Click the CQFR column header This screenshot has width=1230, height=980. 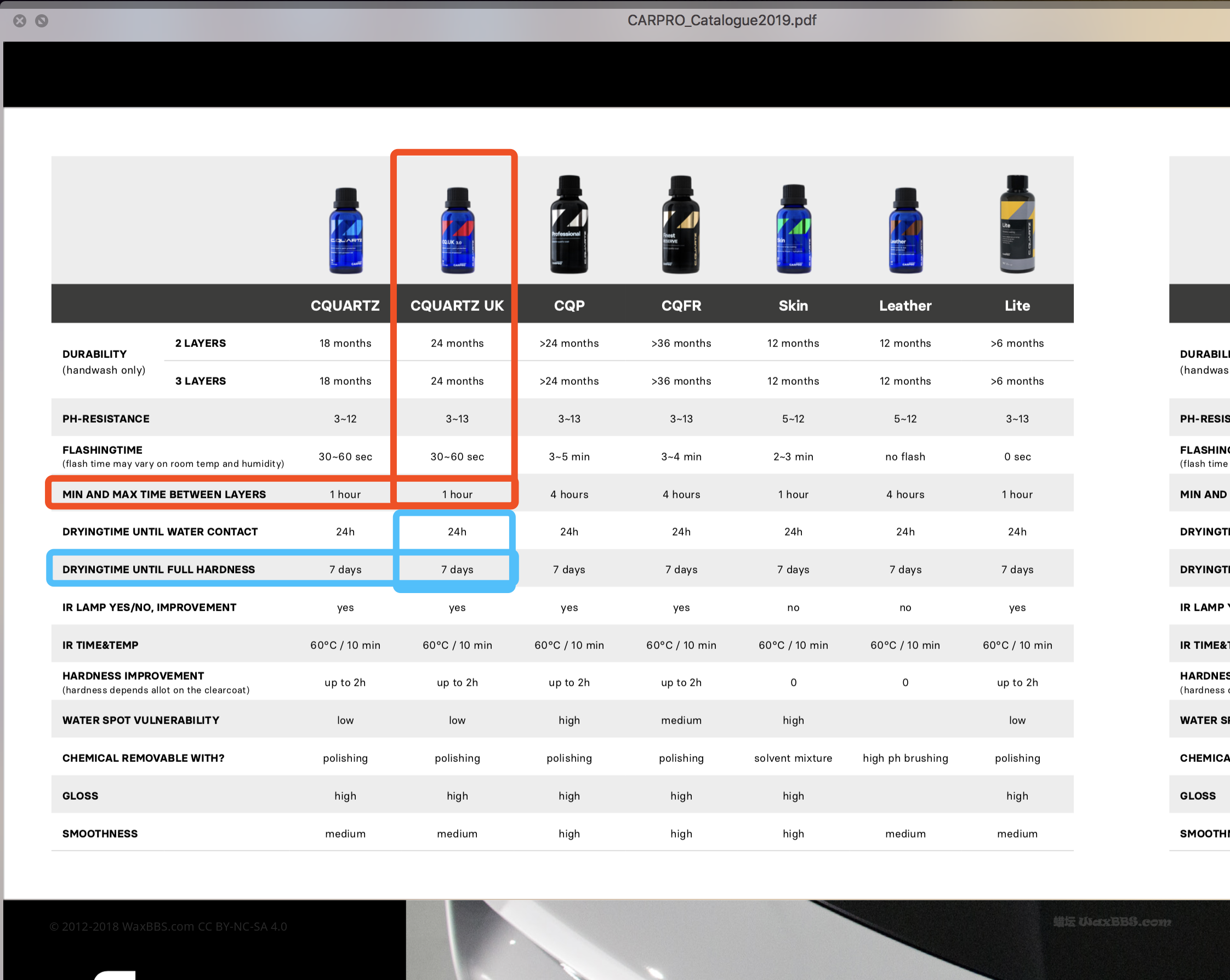(681, 306)
